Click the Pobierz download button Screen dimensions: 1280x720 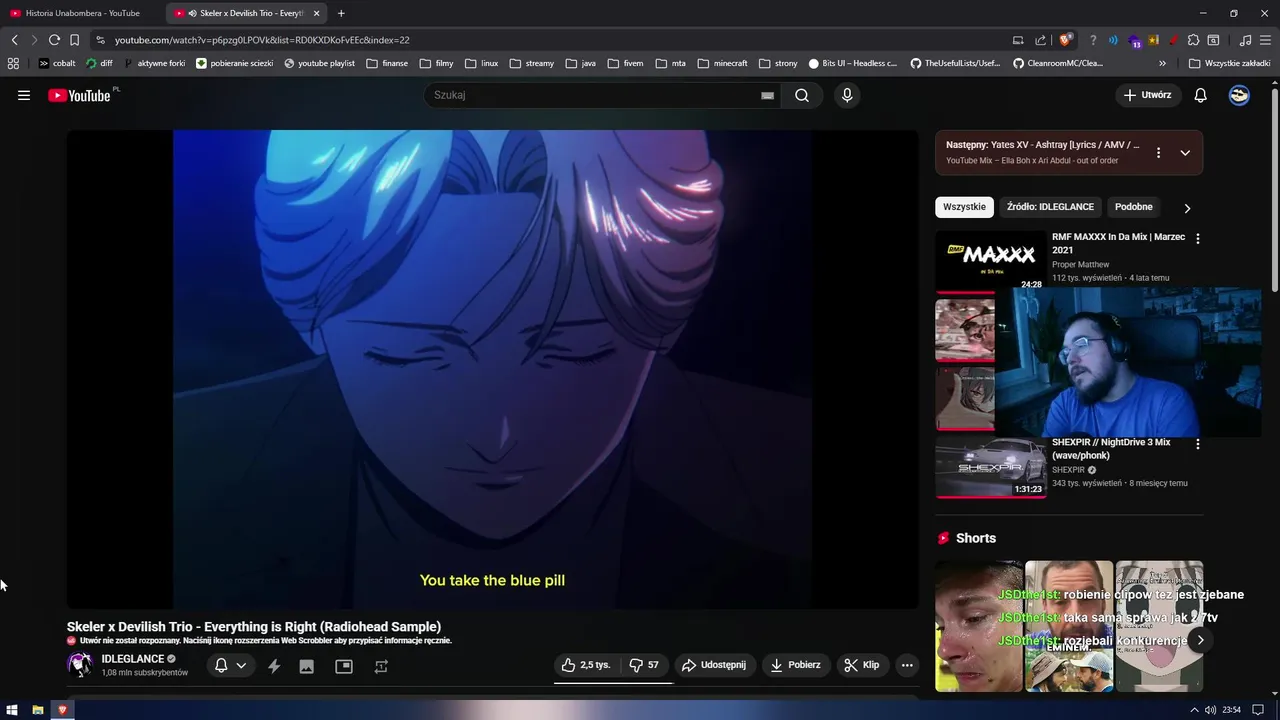tap(795, 665)
